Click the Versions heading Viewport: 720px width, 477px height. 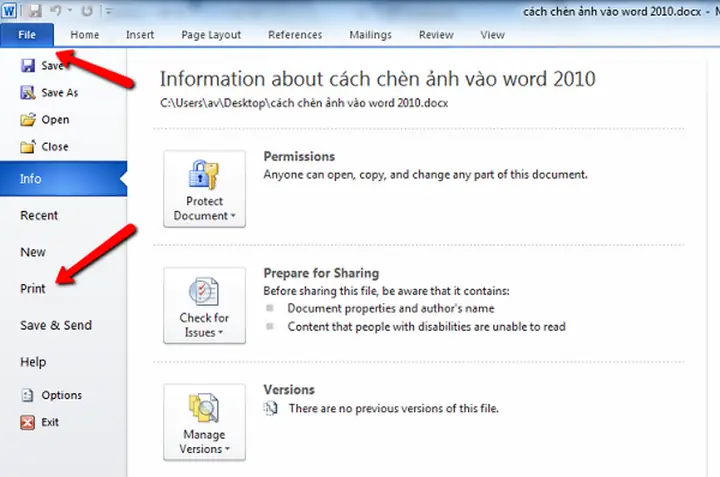[289, 390]
